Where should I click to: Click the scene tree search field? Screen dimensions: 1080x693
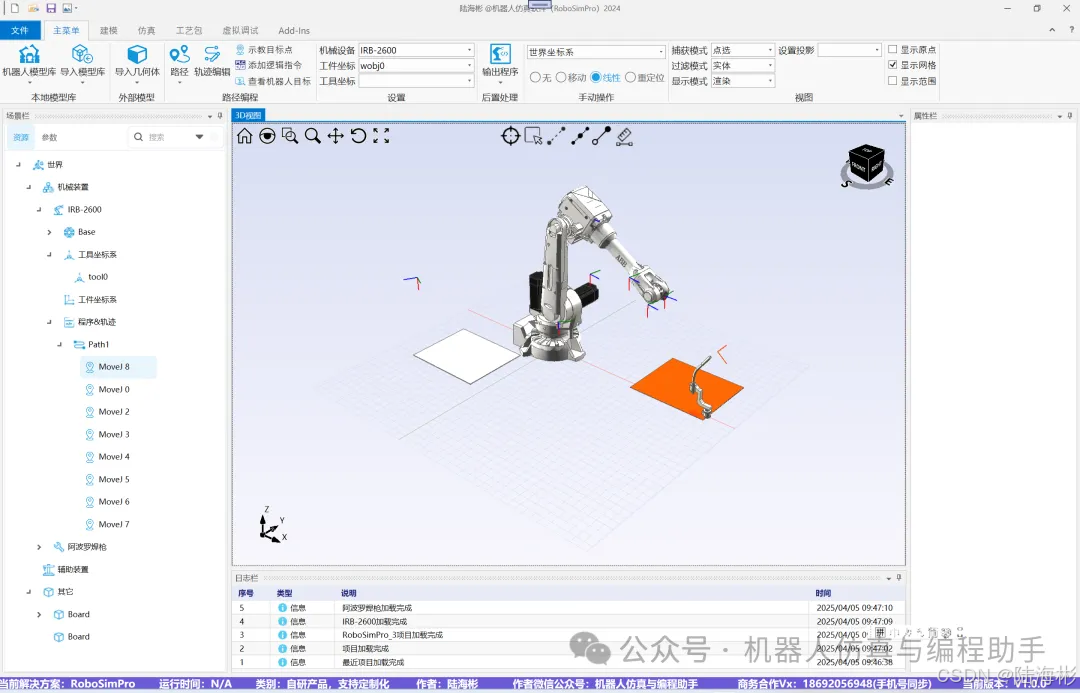coord(169,137)
